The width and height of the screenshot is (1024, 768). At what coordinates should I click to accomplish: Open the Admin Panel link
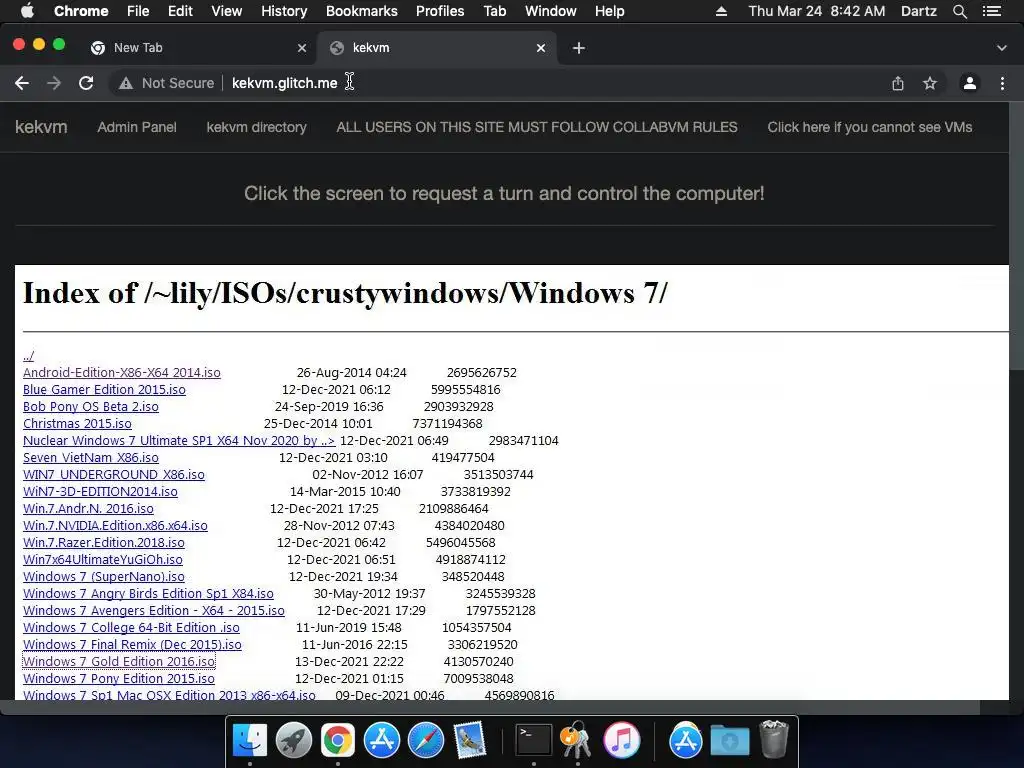(136, 127)
